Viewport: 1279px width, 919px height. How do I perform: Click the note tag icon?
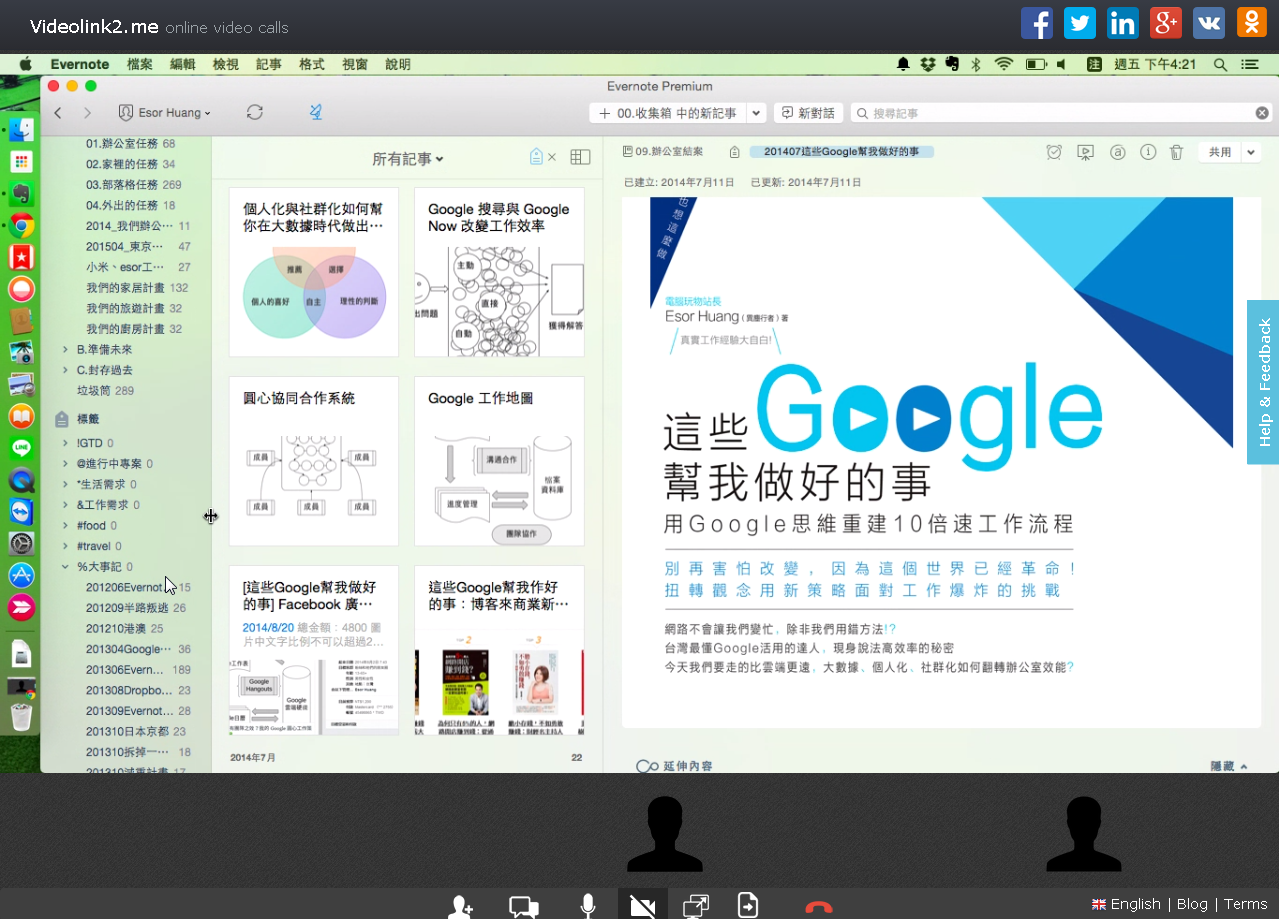[x=735, y=152]
